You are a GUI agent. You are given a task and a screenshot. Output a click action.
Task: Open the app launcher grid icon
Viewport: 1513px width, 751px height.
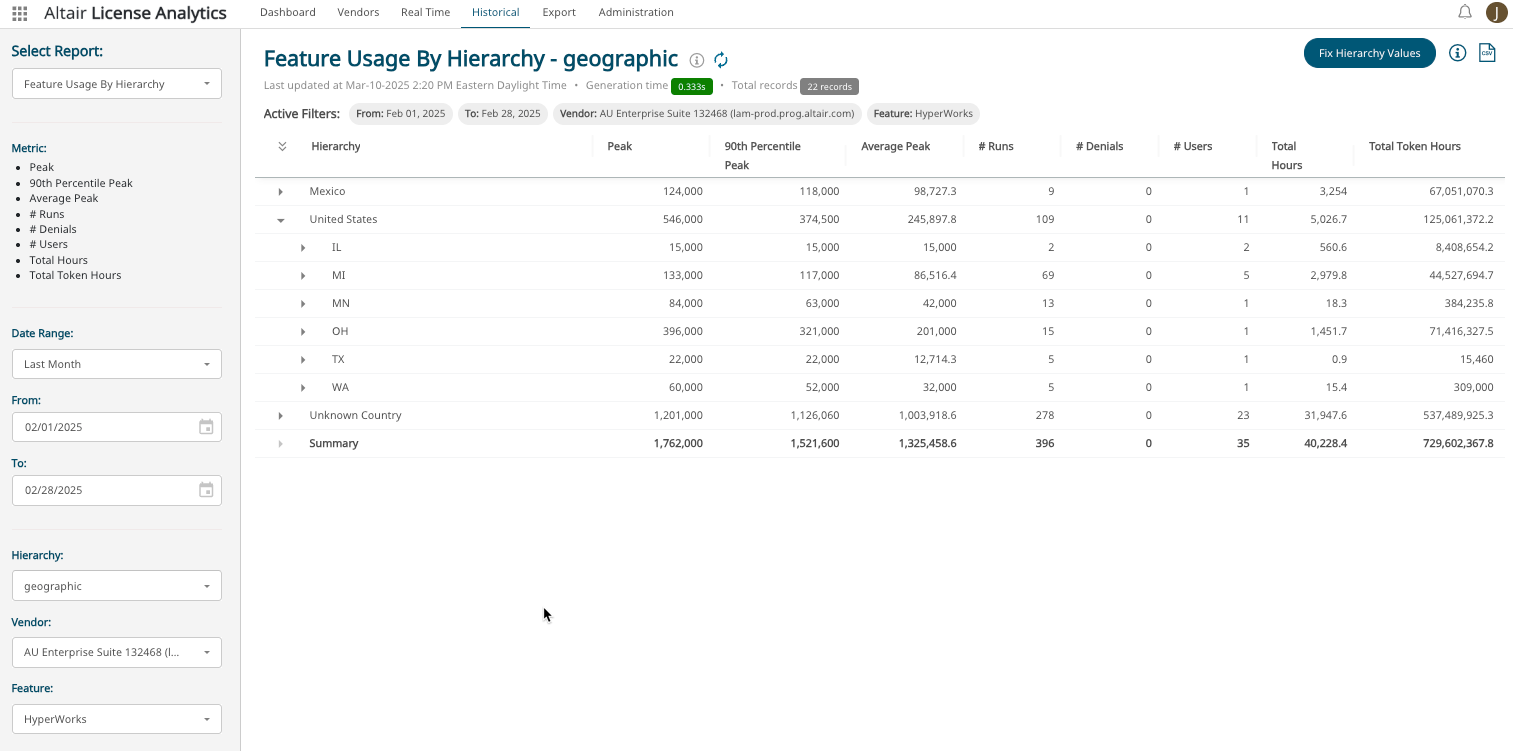click(x=19, y=13)
